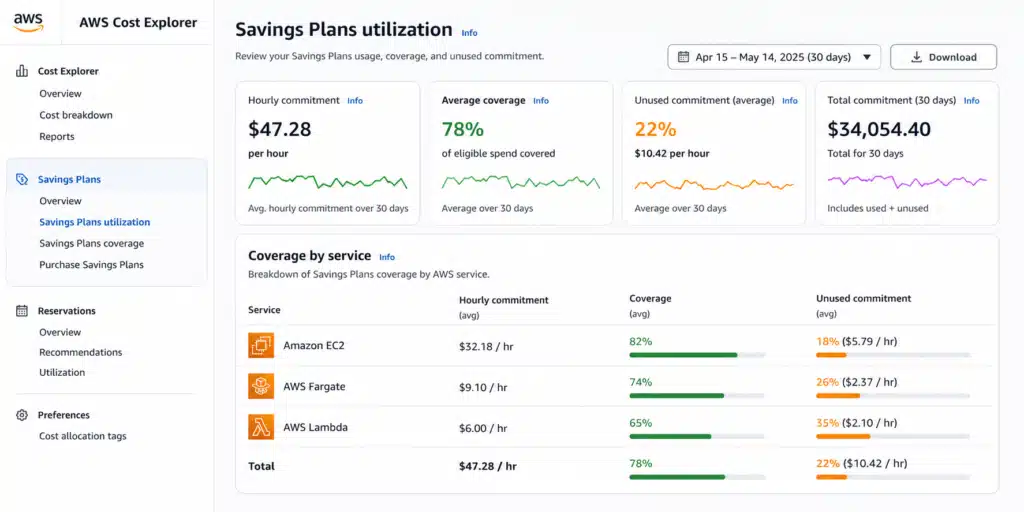Viewport: 1024px width, 512px height.
Task: Click the $9.10 / hr cell
Action: click(483, 387)
